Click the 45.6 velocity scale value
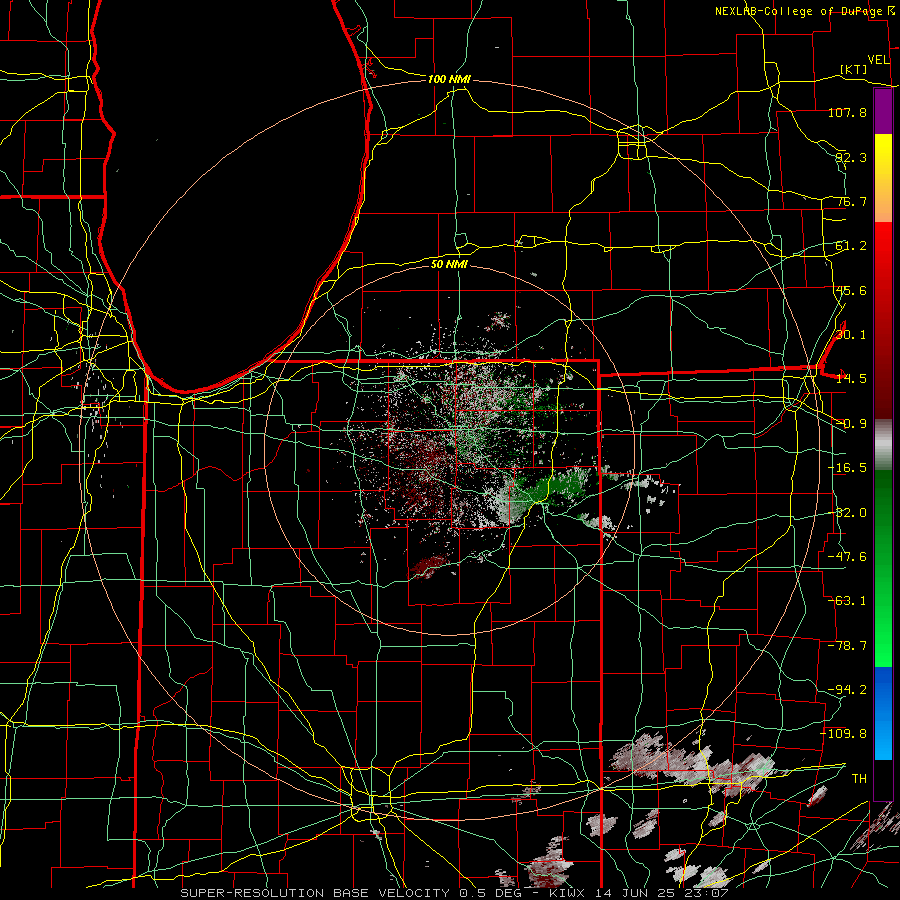The image size is (900, 900). pyautogui.click(x=851, y=290)
